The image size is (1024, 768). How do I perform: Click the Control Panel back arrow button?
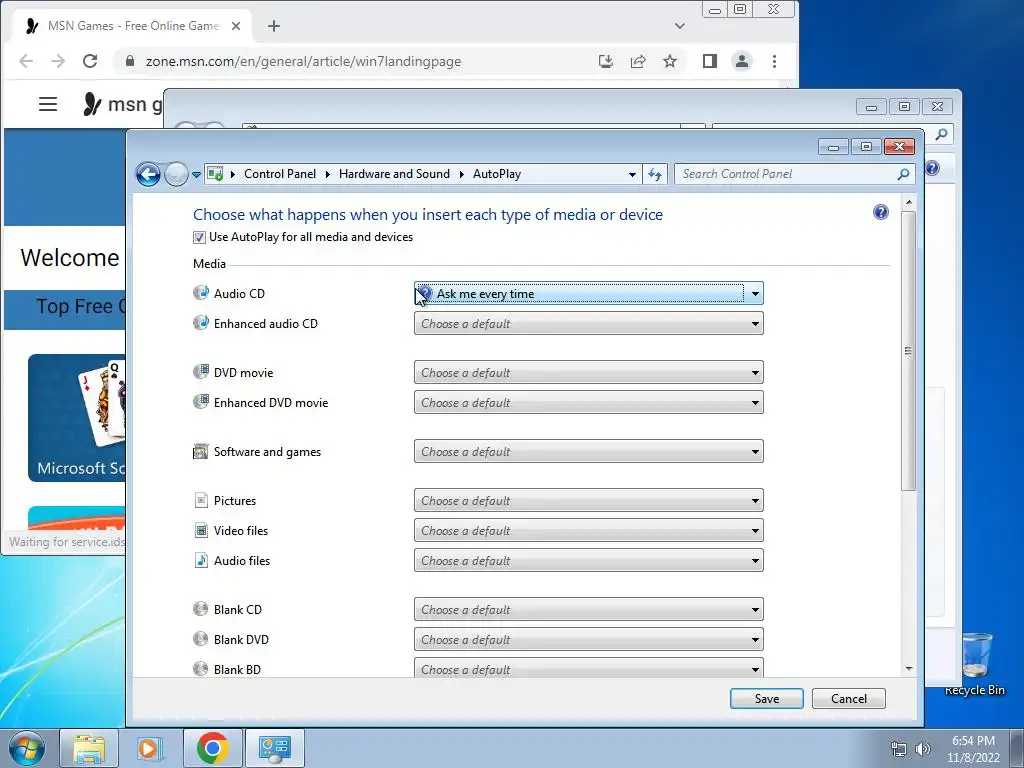click(x=148, y=174)
